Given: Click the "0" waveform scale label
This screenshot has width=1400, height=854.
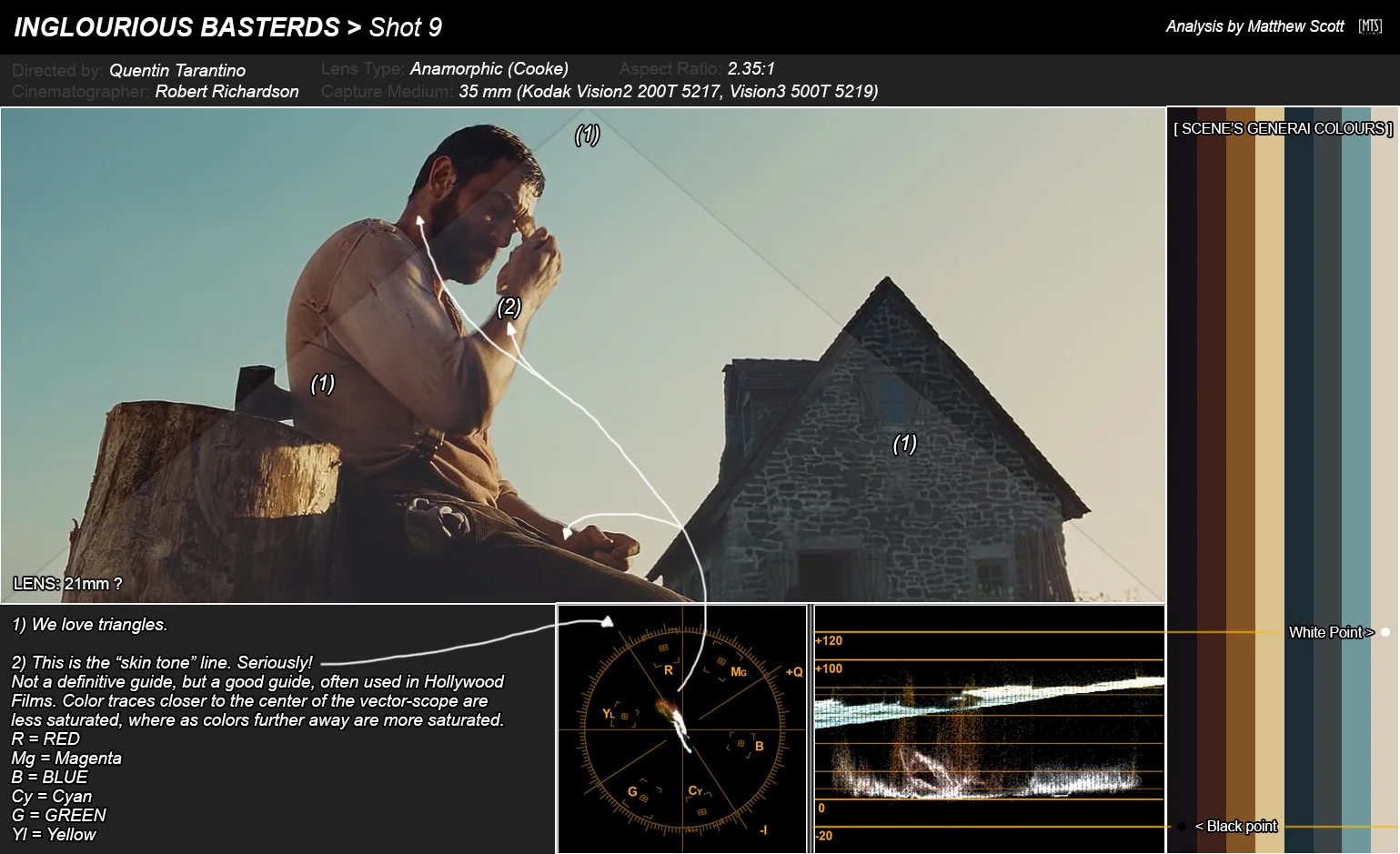Looking at the screenshot, I should pos(821,808).
